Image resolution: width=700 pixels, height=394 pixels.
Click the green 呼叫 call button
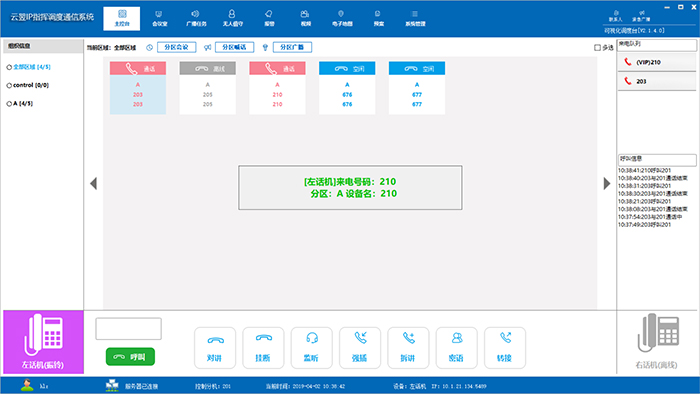pos(130,357)
